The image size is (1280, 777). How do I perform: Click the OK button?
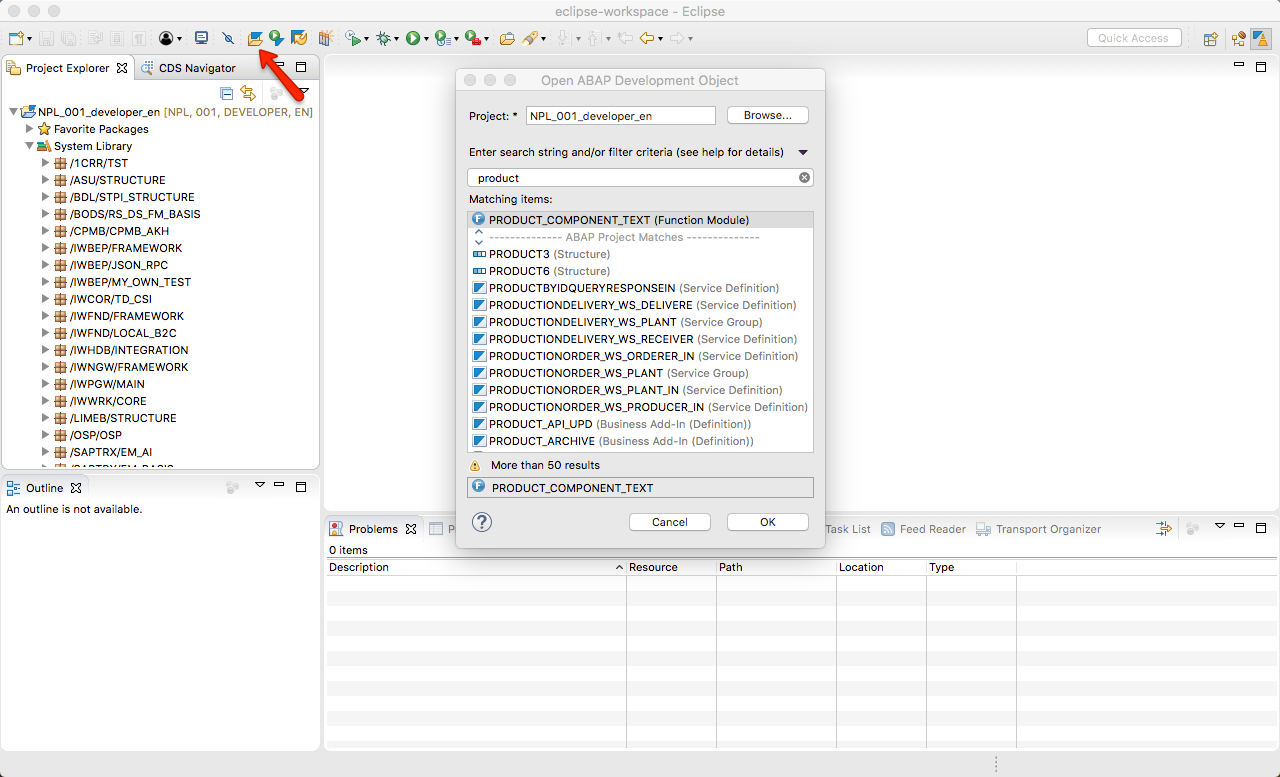coord(768,522)
